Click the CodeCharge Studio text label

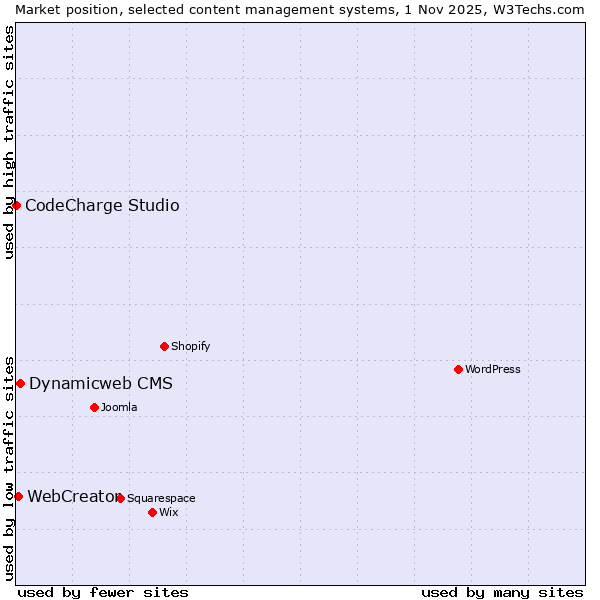[102, 206]
